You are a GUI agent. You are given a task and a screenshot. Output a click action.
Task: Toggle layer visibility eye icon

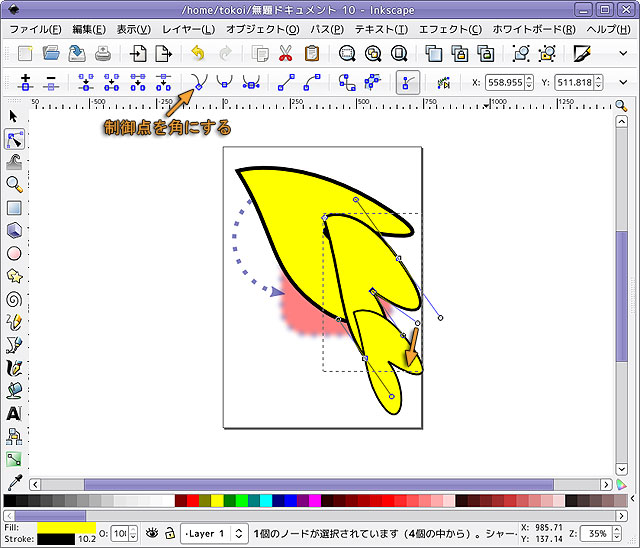pyautogui.click(x=153, y=533)
